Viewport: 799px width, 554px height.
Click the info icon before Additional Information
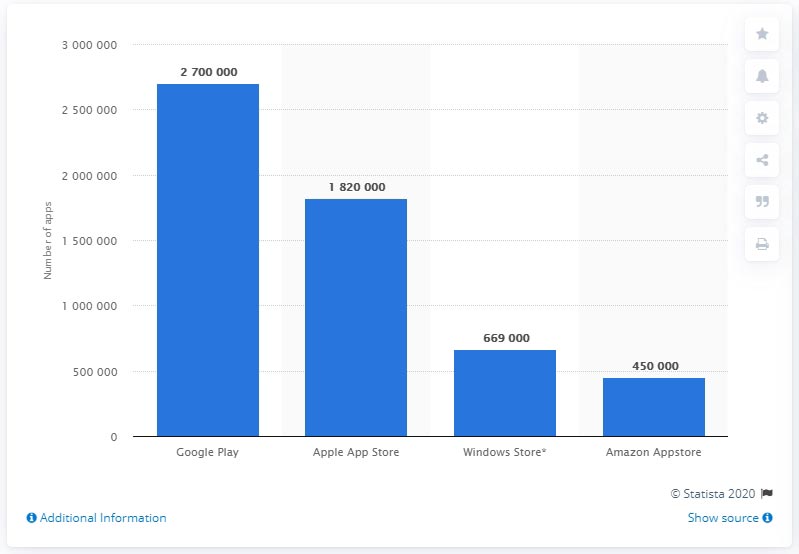point(32,518)
